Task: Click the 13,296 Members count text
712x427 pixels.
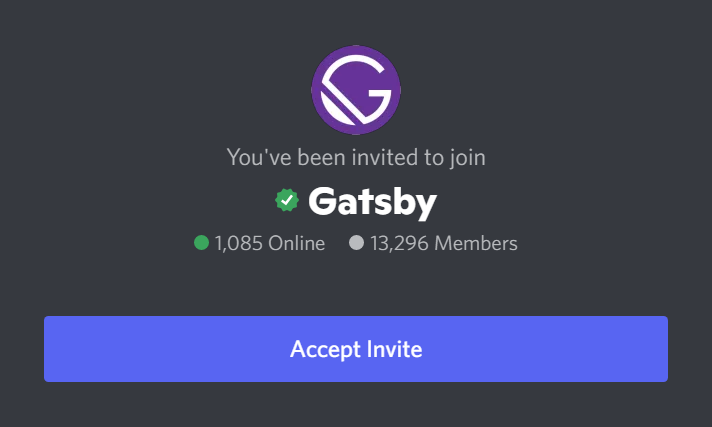Action: click(444, 243)
